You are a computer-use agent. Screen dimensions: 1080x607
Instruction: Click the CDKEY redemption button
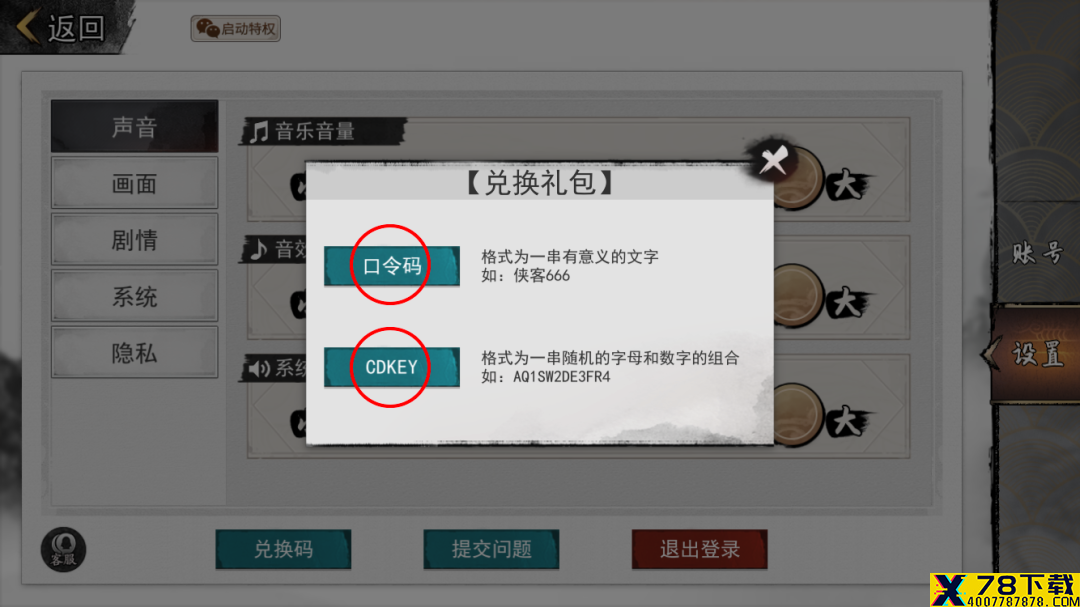point(392,367)
